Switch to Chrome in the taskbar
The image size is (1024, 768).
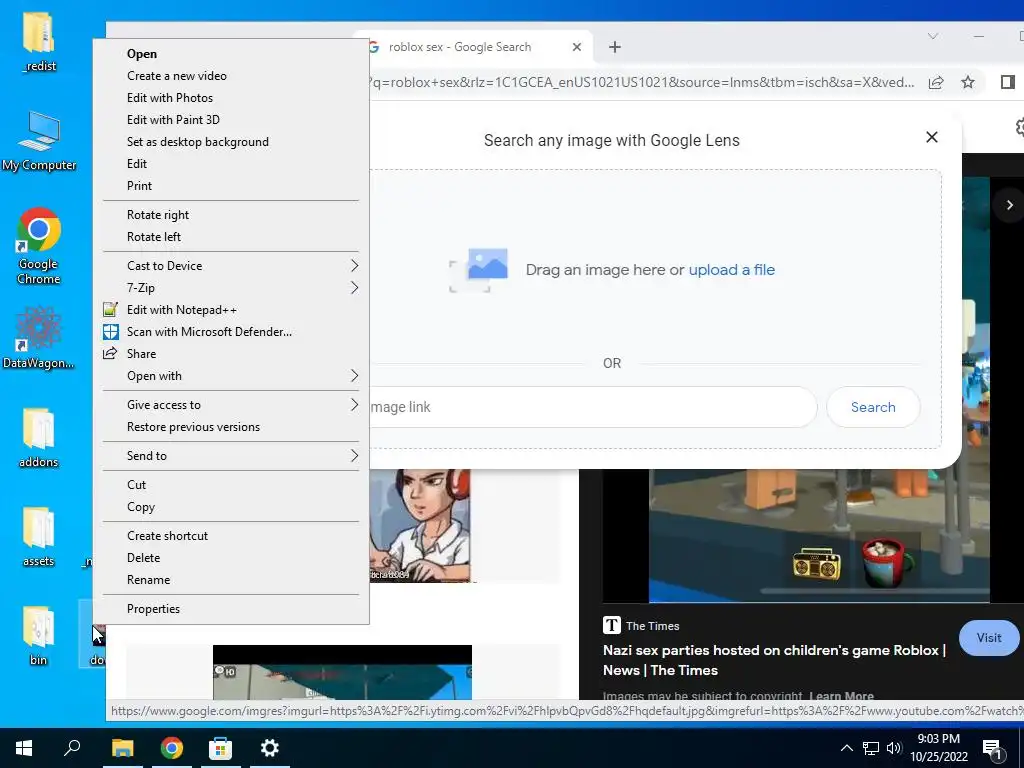pyautogui.click(x=172, y=748)
